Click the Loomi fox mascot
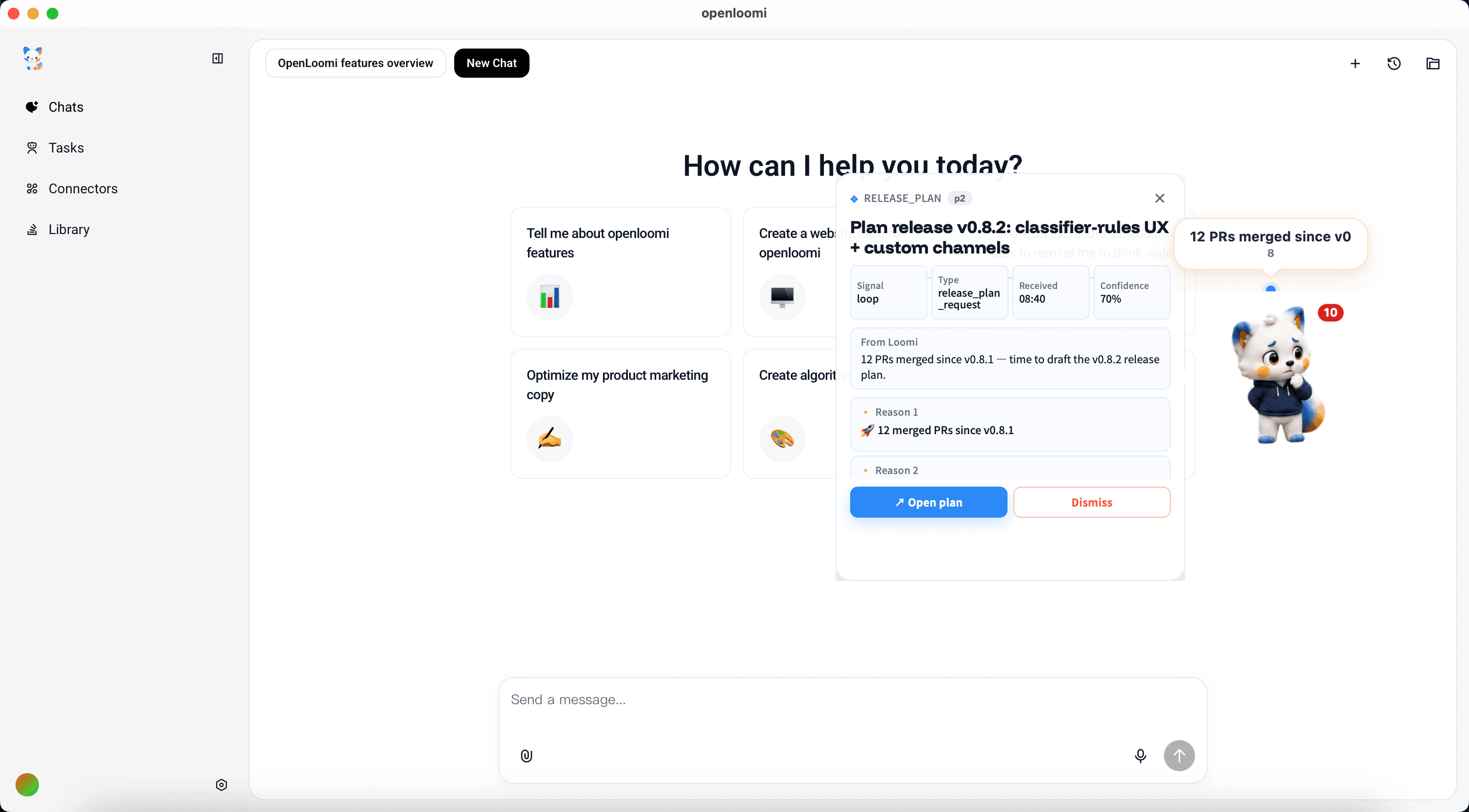 1278,376
